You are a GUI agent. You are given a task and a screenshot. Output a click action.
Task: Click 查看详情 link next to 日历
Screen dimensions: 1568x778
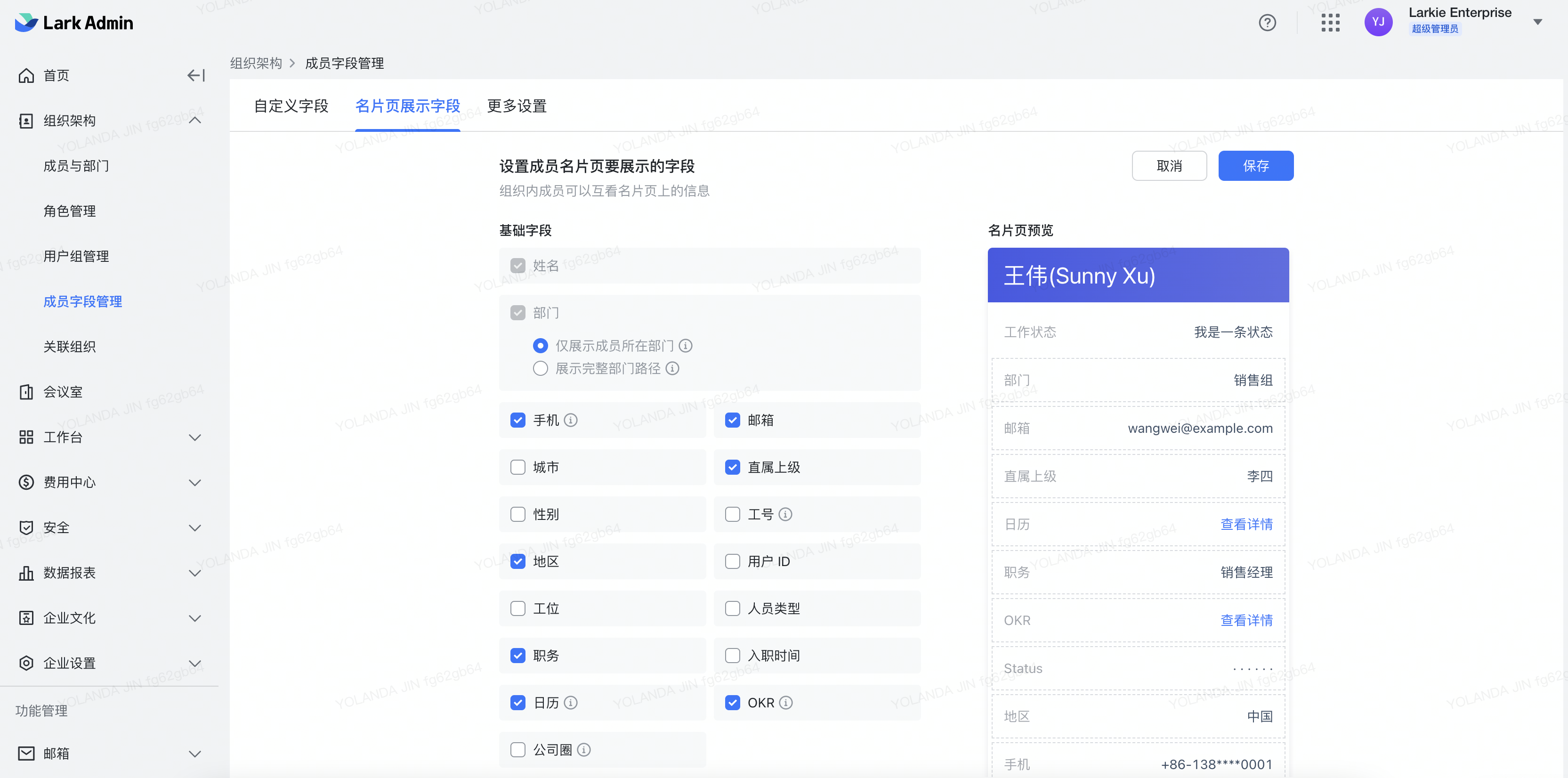[x=1246, y=524]
